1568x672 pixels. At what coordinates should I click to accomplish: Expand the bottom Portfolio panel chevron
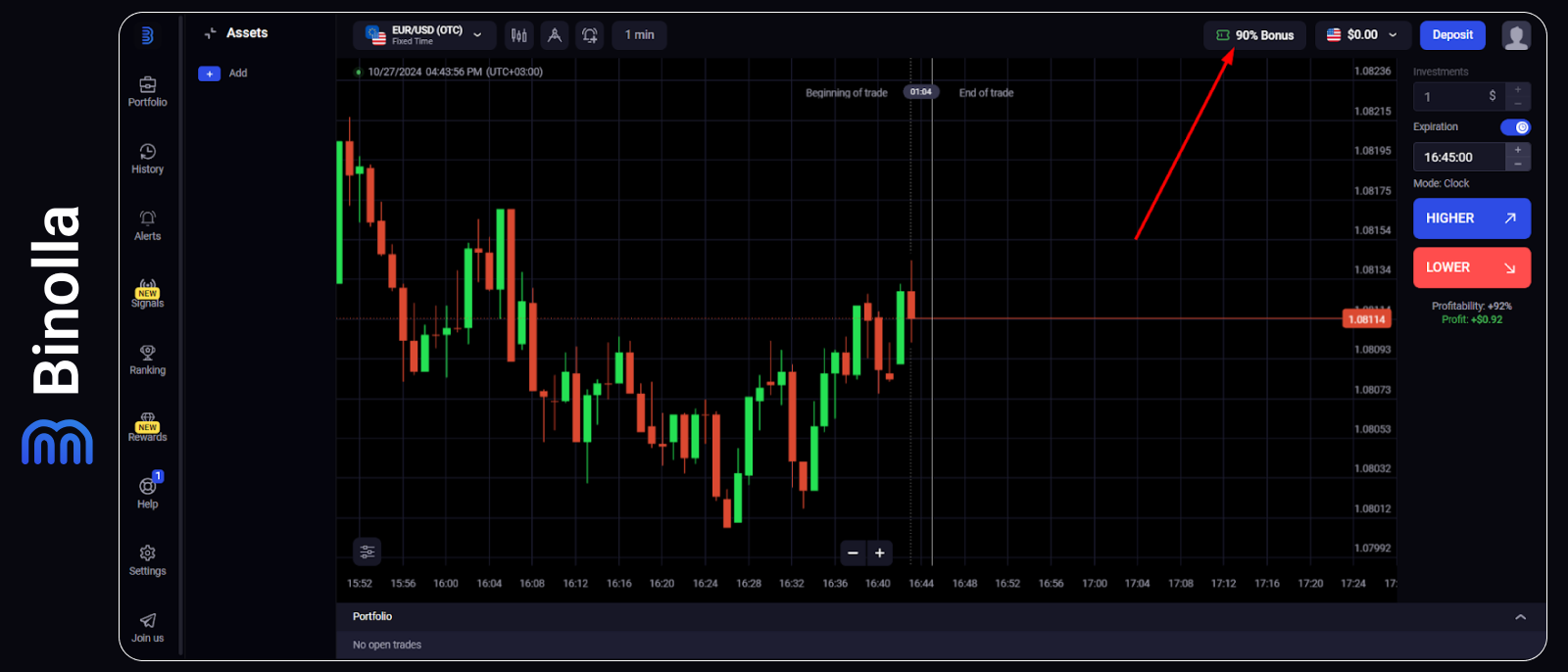tap(1520, 617)
